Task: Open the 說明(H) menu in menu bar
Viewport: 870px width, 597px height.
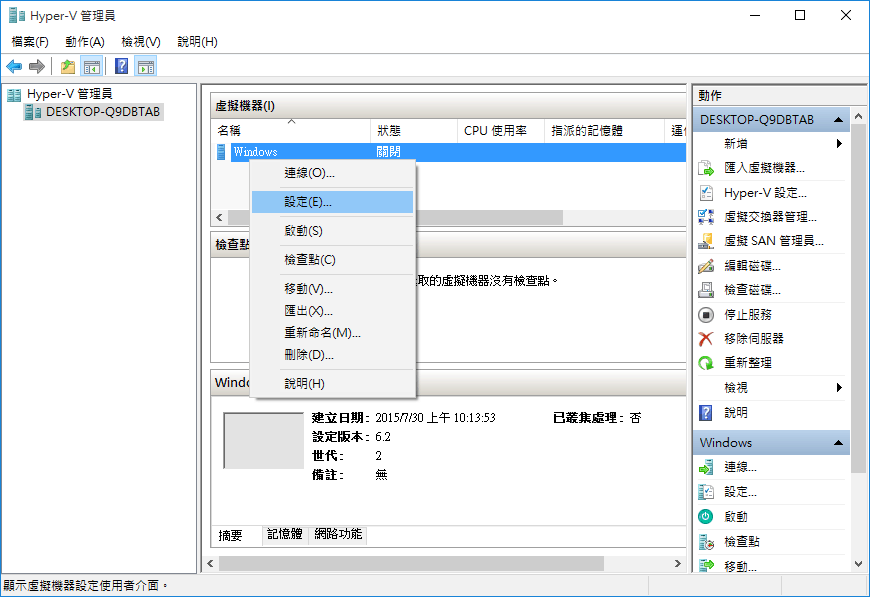Action: [x=198, y=42]
